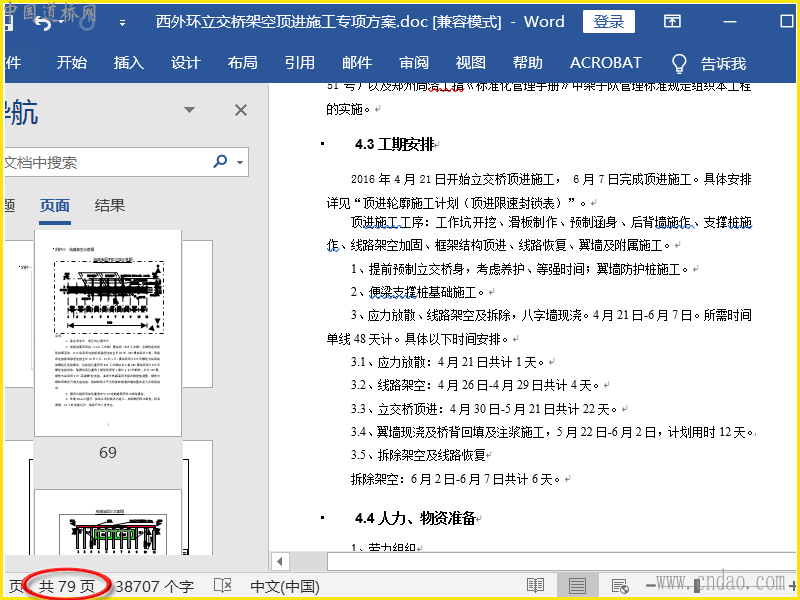Screen dimensions: 800x600
Task: Open the 引用 ribbon tab
Action: point(299,63)
